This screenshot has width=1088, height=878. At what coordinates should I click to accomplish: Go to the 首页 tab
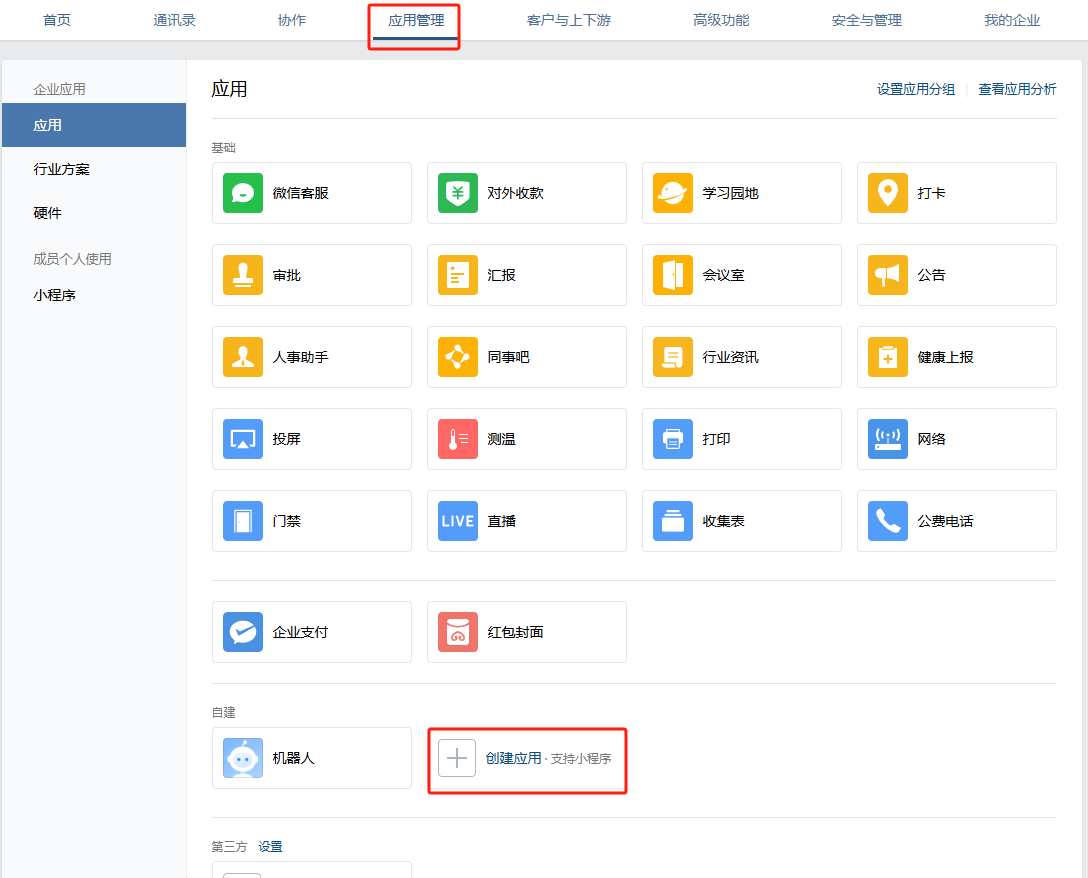coord(57,20)
